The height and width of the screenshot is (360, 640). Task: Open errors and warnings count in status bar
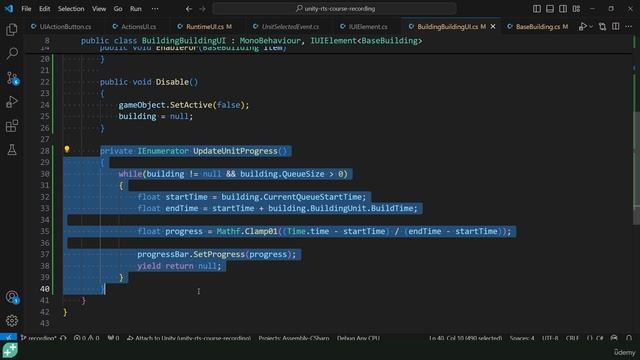[x=86, y=338]
